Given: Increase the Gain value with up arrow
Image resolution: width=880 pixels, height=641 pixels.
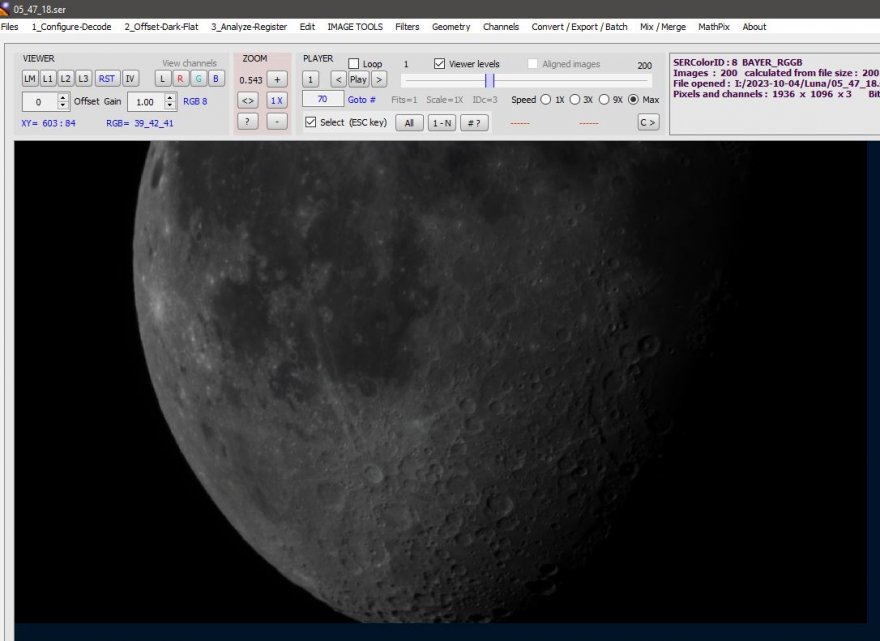Looking at the screenshot, I should click(170, 98).
